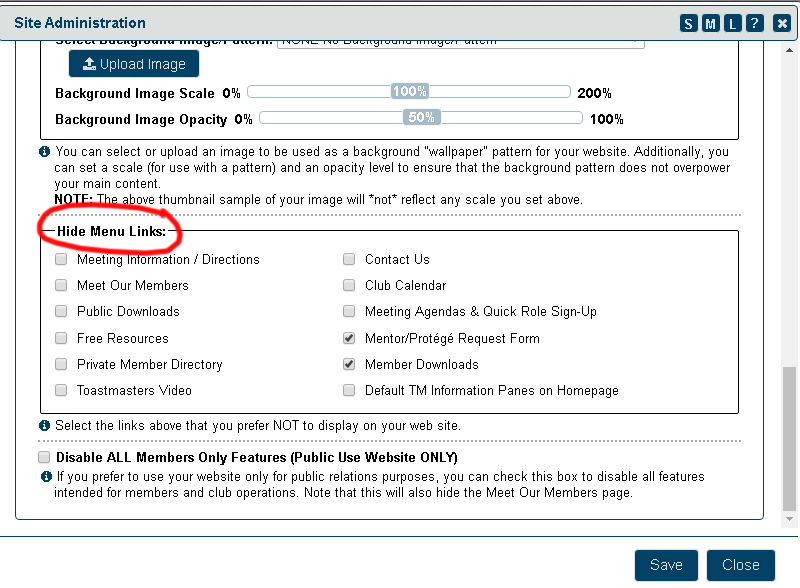Set dialog size to Medium (M)
Image resolution: width=800 pixels, height=588 pixels.
click(x=710, y=23)
